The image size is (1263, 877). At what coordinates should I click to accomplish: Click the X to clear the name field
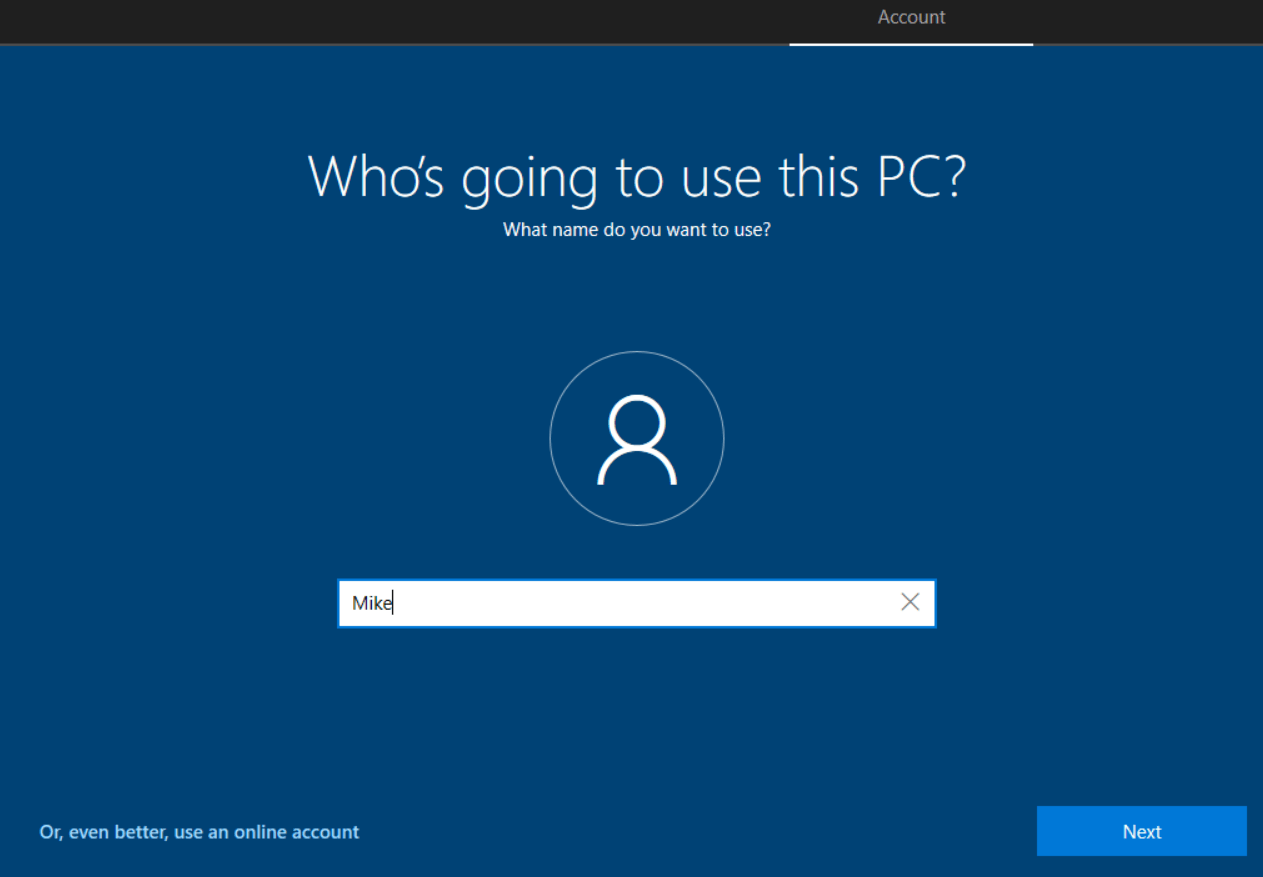(909, 602)
